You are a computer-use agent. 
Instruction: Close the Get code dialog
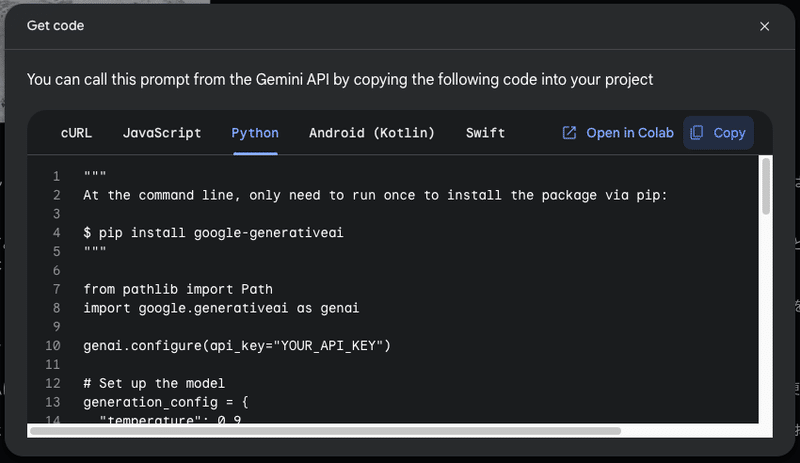764,26
